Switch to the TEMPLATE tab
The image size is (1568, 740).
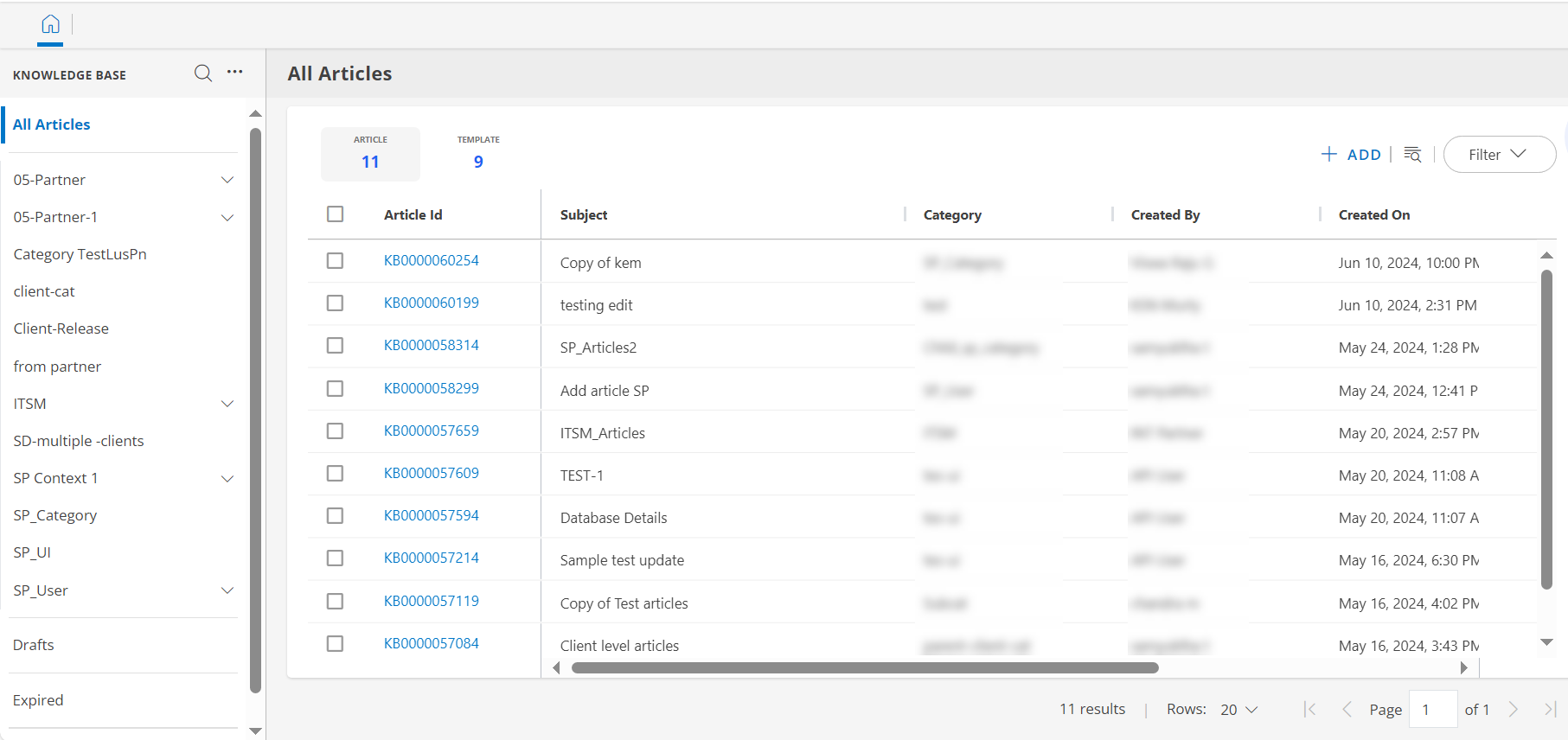pyautogui.click(x=478, y=154)
